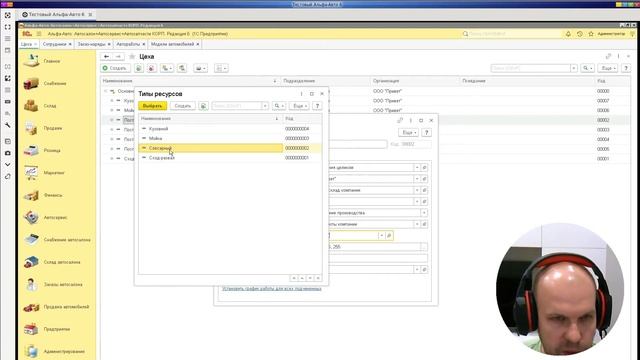Select the Тестовый Альфа-Авто 6 session tab
Screen dimensions: 640x360
[57, 14]
